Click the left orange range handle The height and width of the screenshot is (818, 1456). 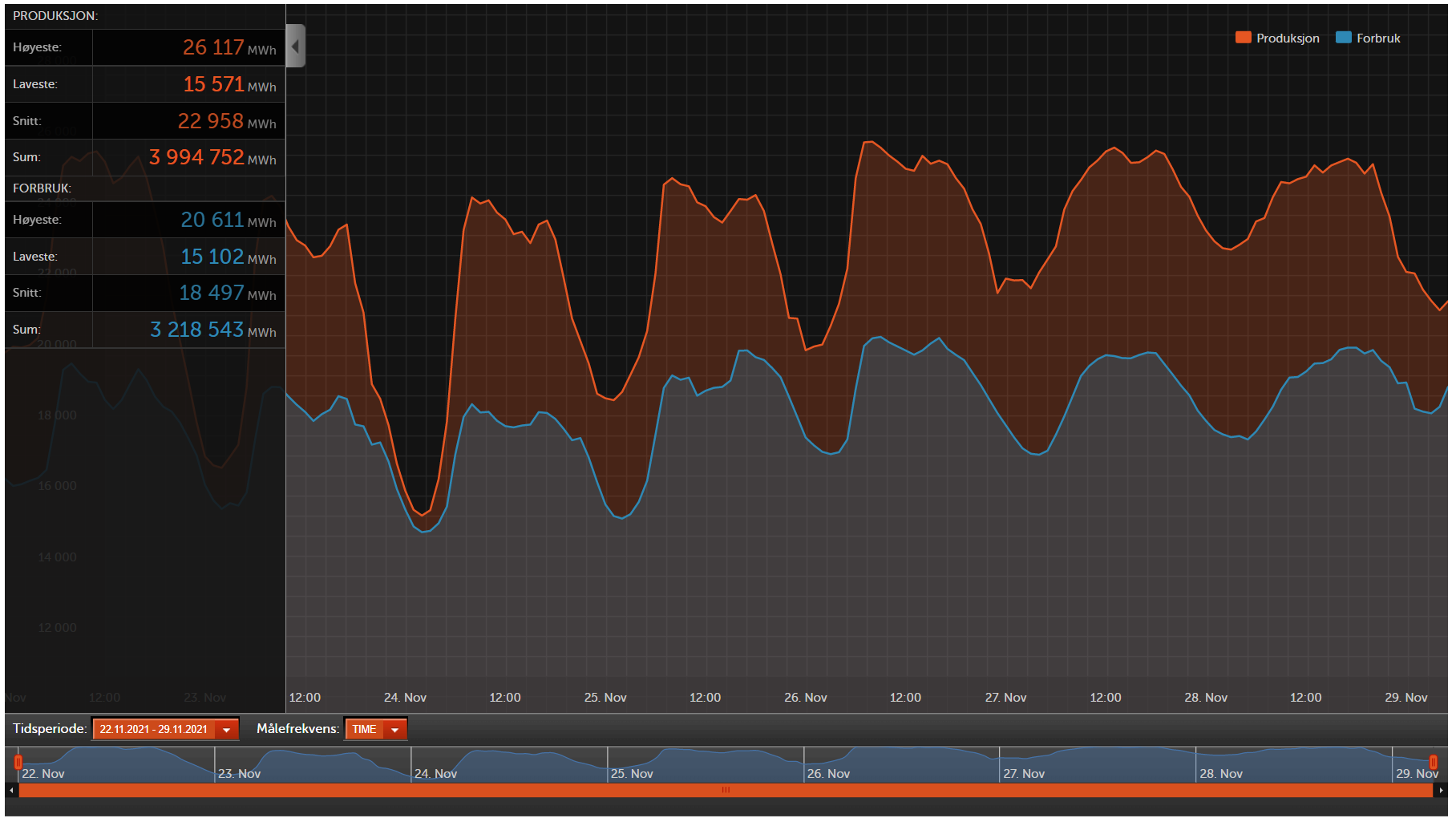tap(18, 762)
